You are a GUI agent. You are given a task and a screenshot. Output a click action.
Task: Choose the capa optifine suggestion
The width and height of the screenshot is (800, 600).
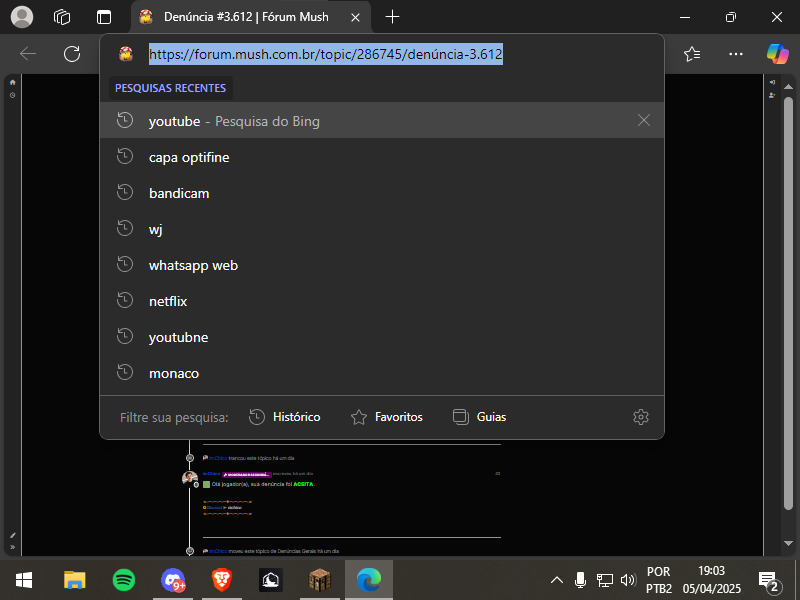382,157
